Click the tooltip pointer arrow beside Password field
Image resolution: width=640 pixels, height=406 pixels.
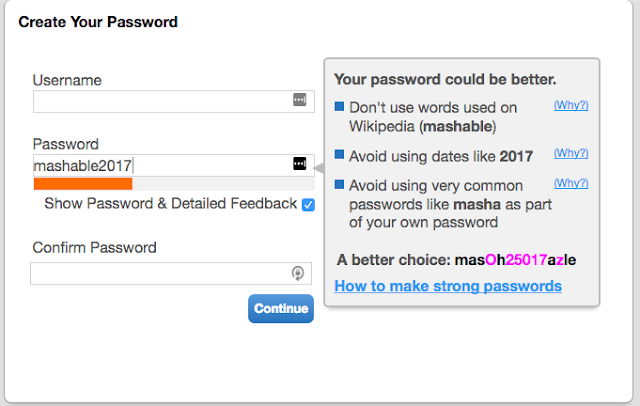point(319,168)
